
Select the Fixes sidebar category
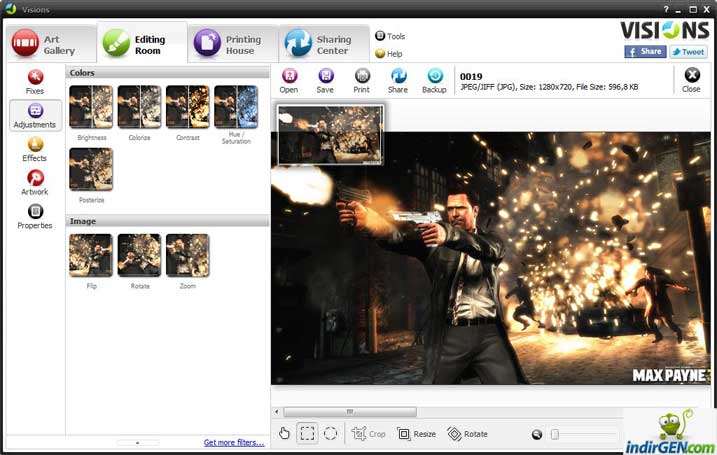[x=35, y=79]
